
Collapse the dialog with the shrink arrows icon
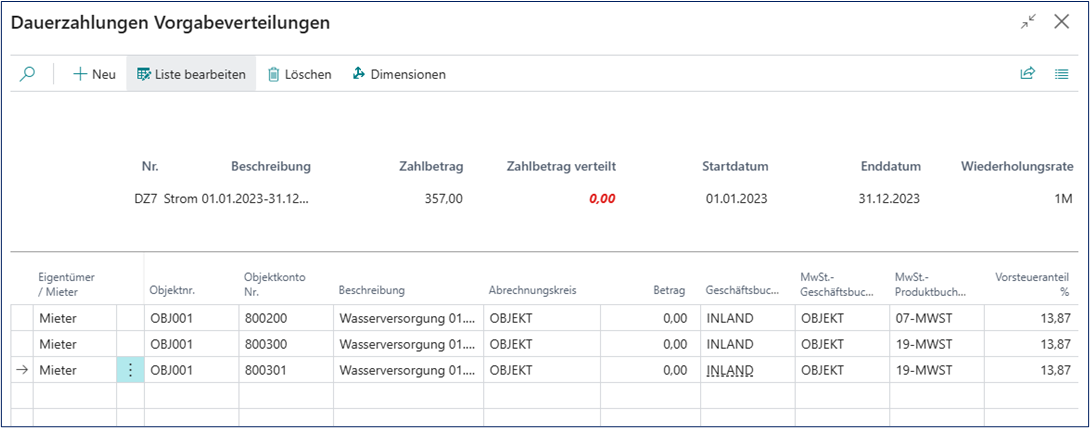coord(1028,21)
